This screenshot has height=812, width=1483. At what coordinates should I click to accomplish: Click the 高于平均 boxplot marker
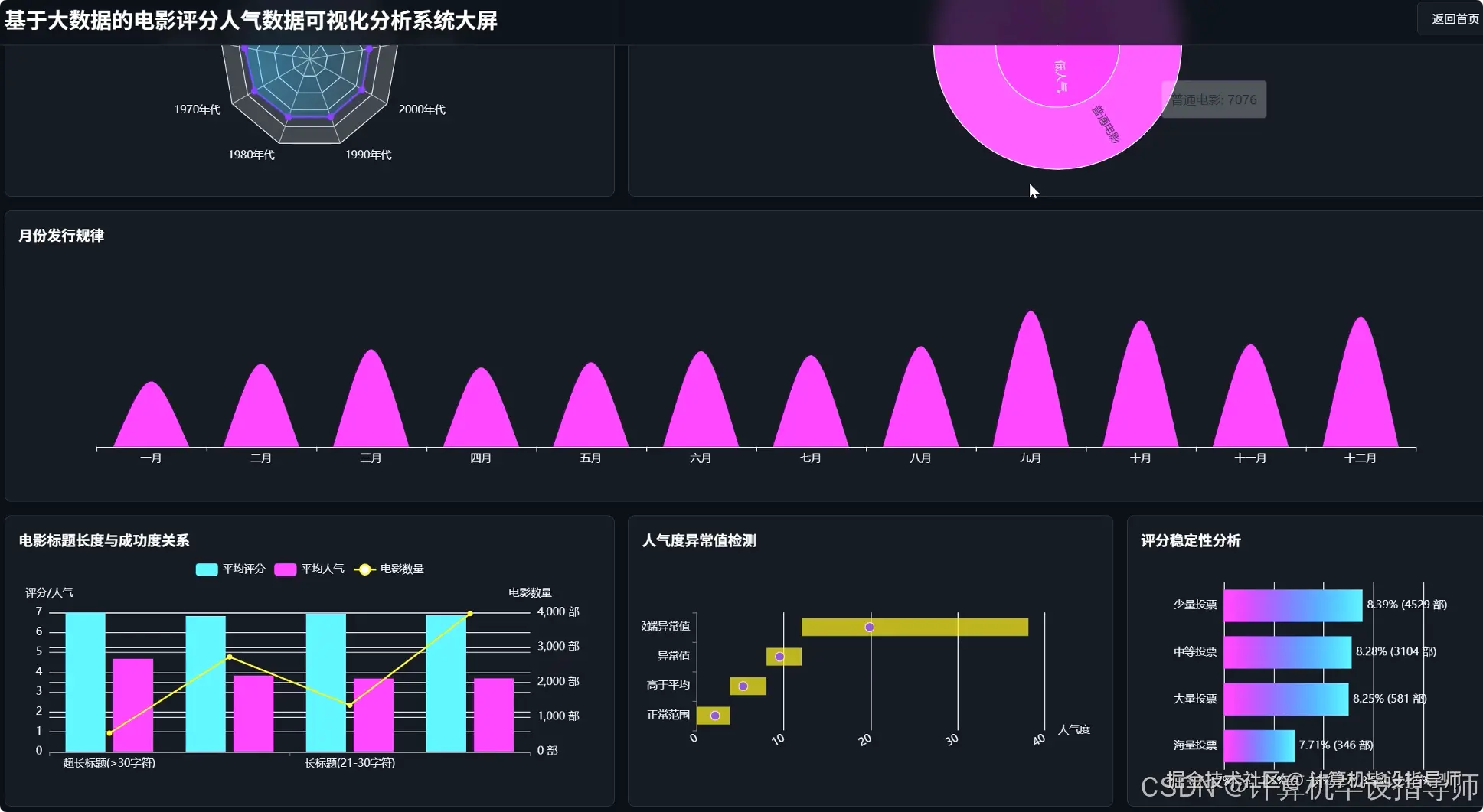(741, 686)
